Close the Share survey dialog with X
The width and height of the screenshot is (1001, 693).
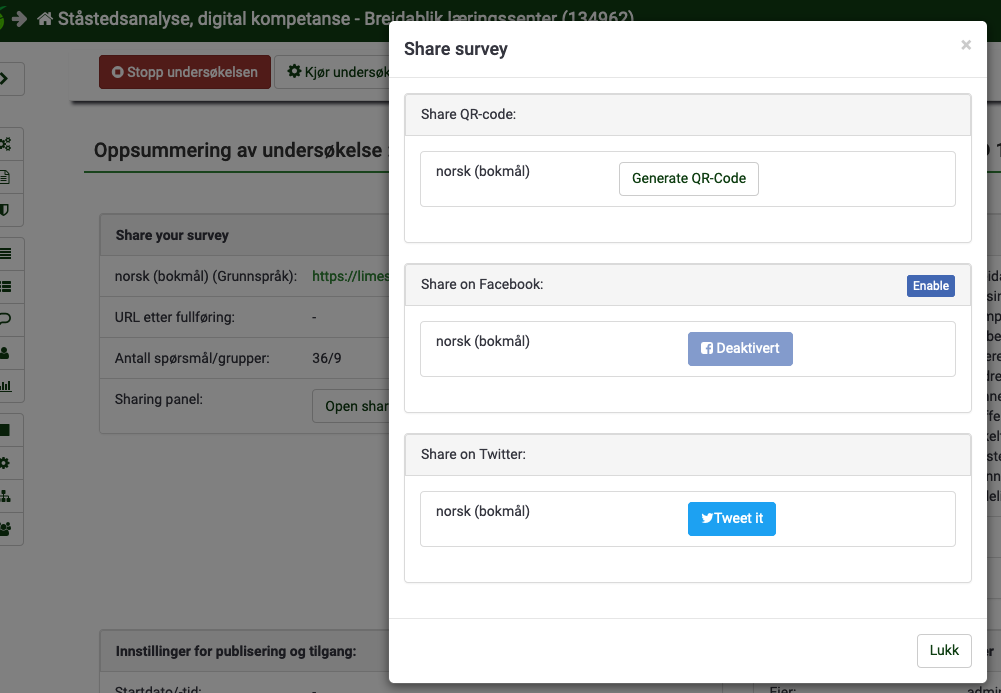coord(965,45)
